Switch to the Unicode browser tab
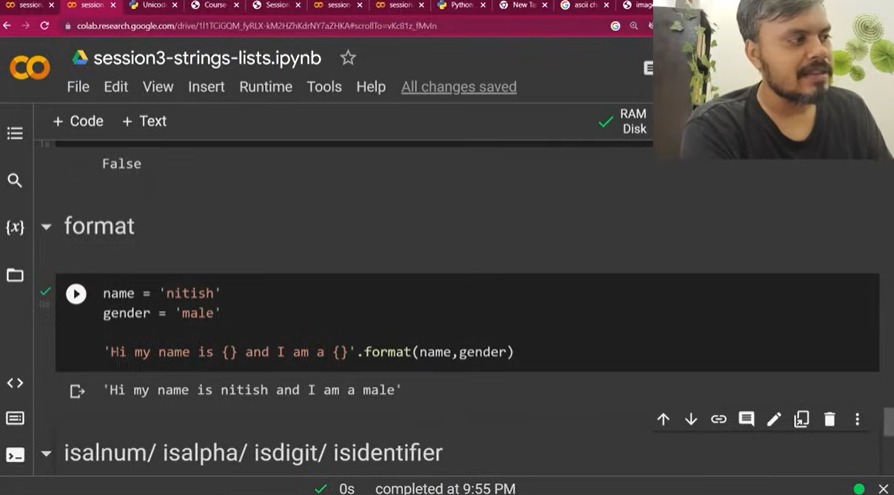The height and width of the screenshot is (495, 894). point(153,5)
